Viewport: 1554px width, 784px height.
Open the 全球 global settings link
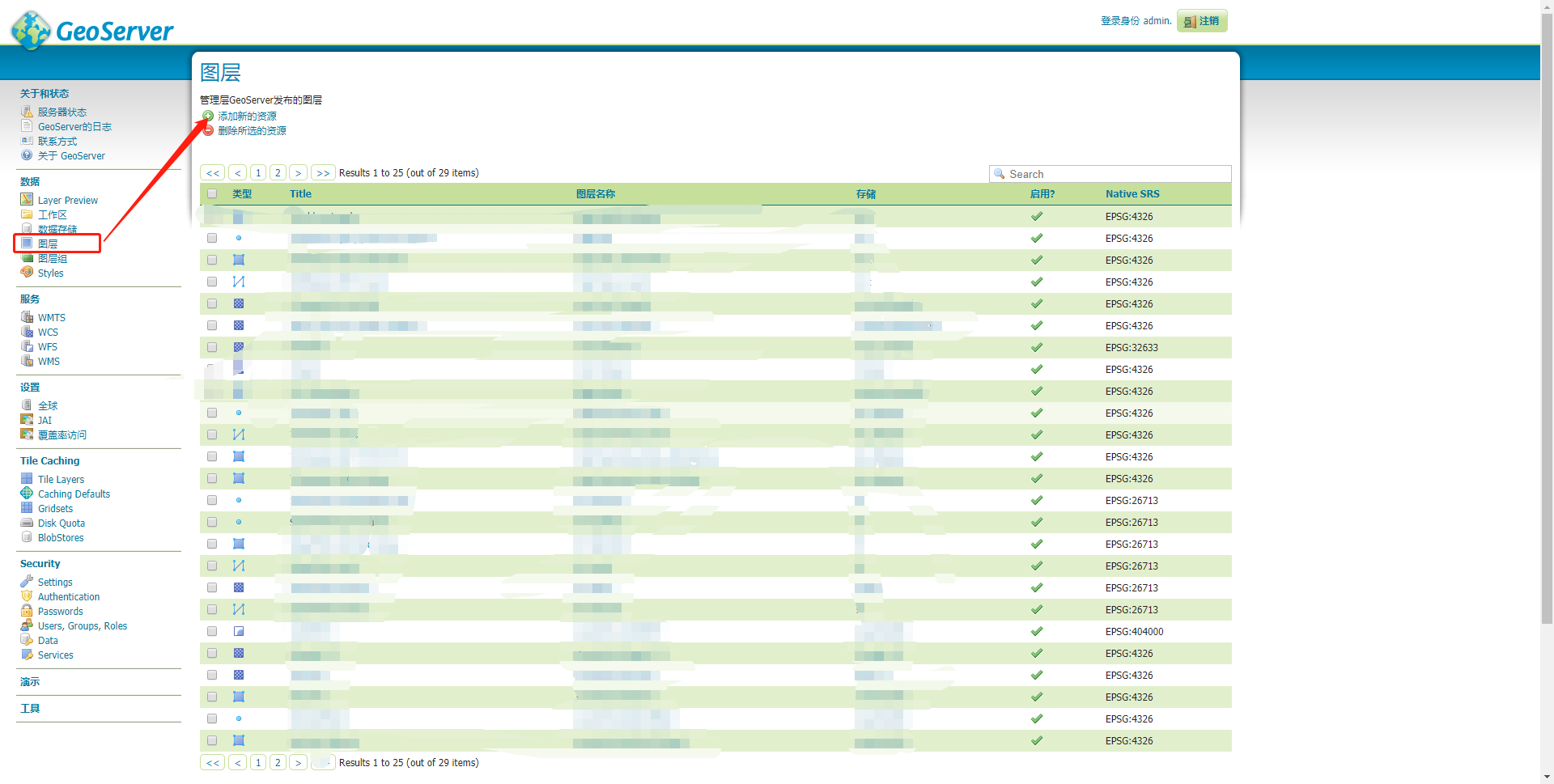[48, 405]
